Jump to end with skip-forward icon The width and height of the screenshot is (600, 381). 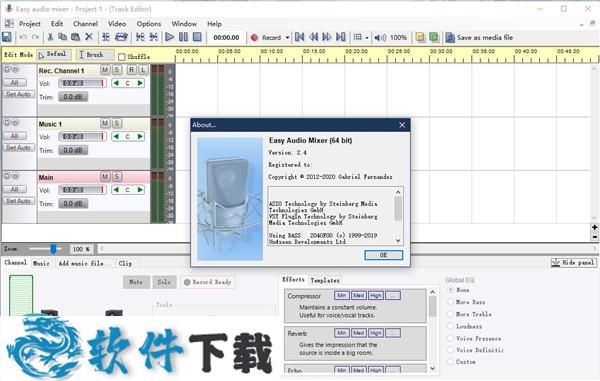pos(341,37)
